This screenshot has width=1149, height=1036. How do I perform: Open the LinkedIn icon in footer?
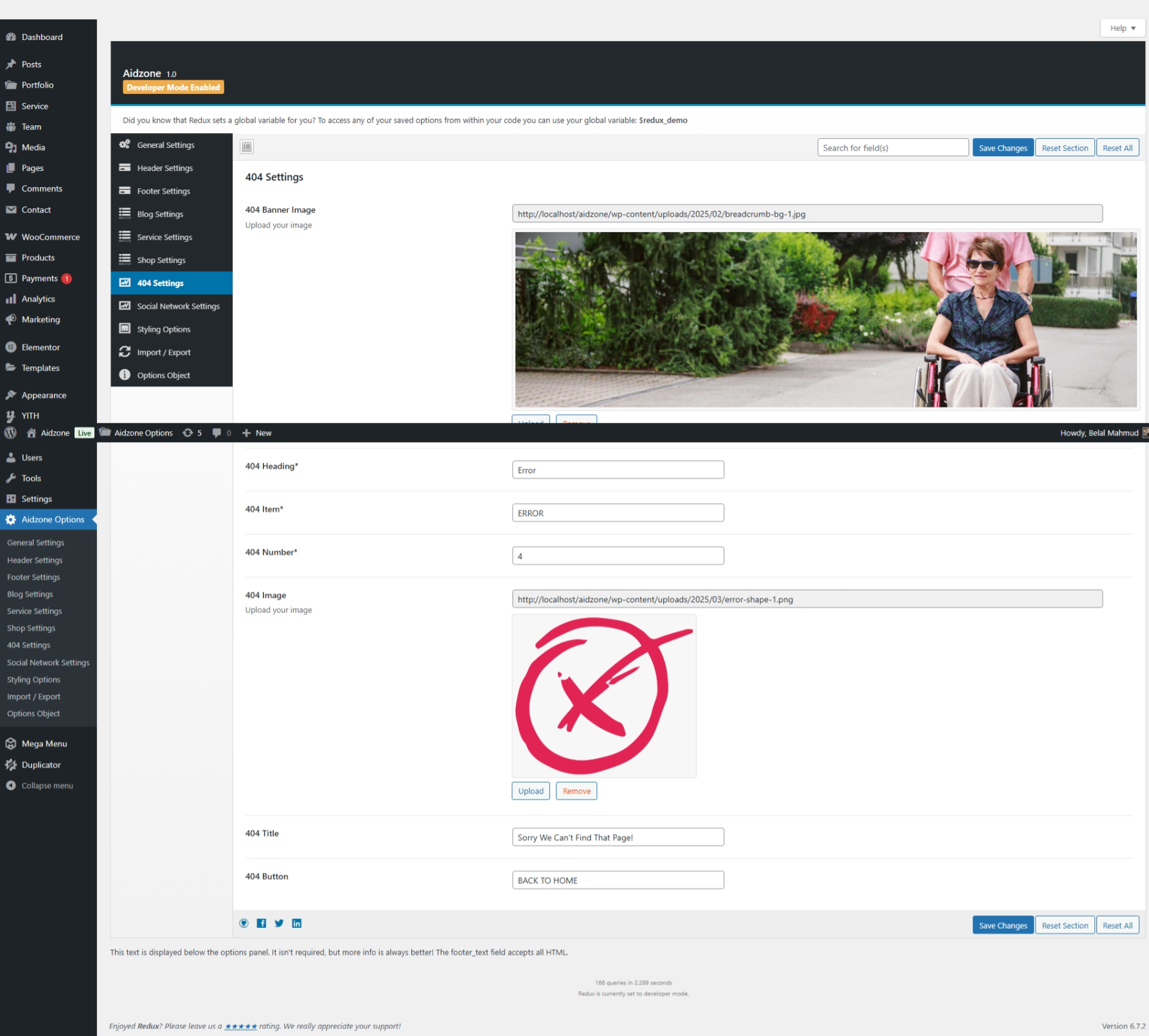(x=297, y=924)
